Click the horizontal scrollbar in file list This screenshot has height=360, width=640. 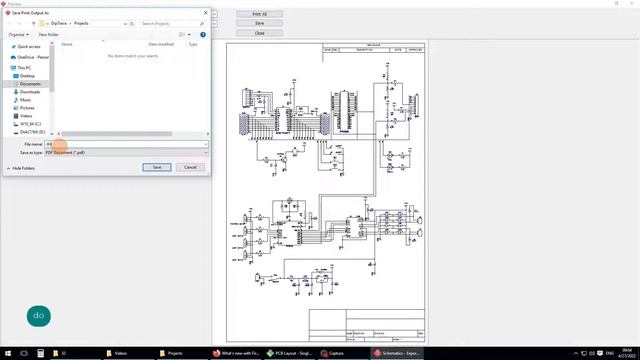point(117,134)
